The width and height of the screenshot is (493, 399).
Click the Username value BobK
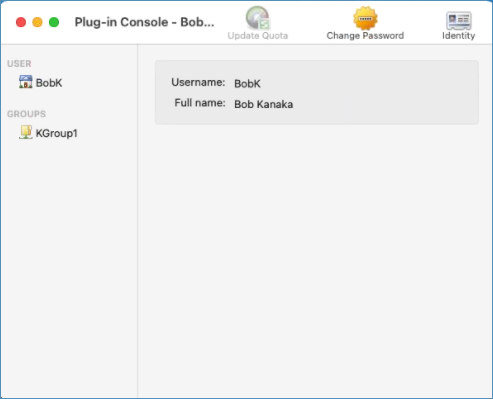(247, 84)
